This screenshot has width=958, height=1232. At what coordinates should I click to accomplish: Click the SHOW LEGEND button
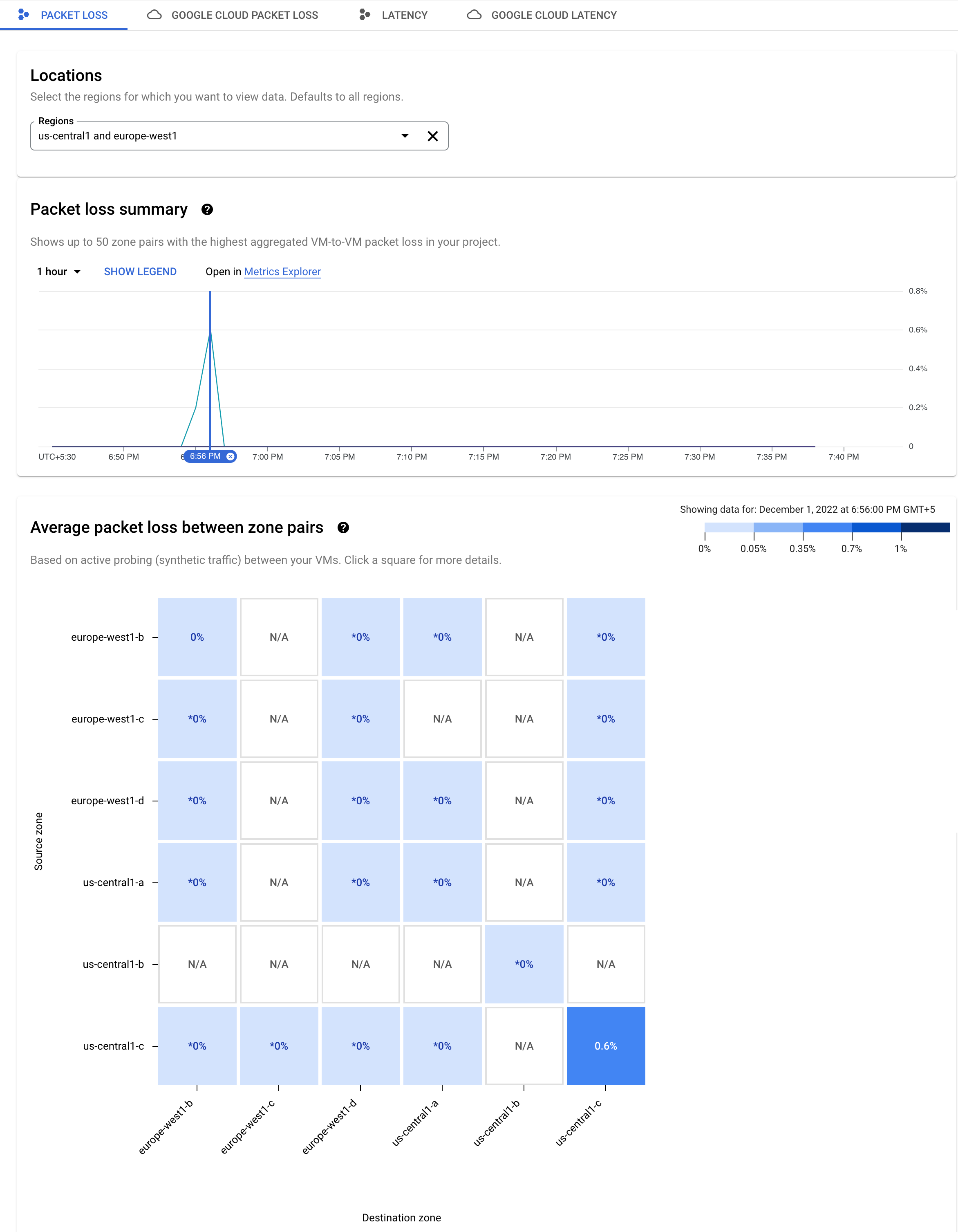click(x=140, y=272)
